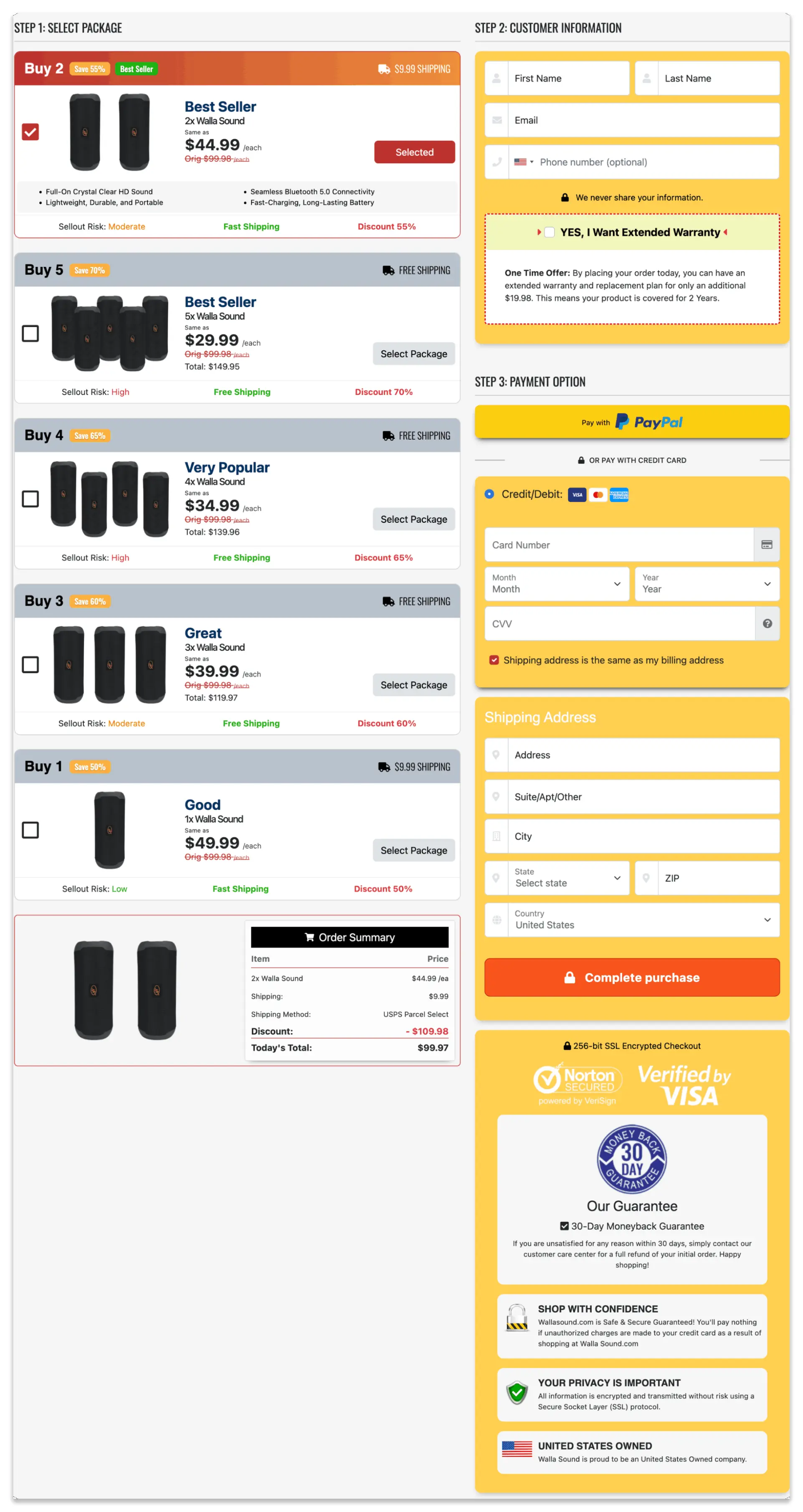The width and height of the screenshot is (803, 1512).
Task: Click the green Best Seller badge
Action: pyautogui.click(x=136, y=69)
